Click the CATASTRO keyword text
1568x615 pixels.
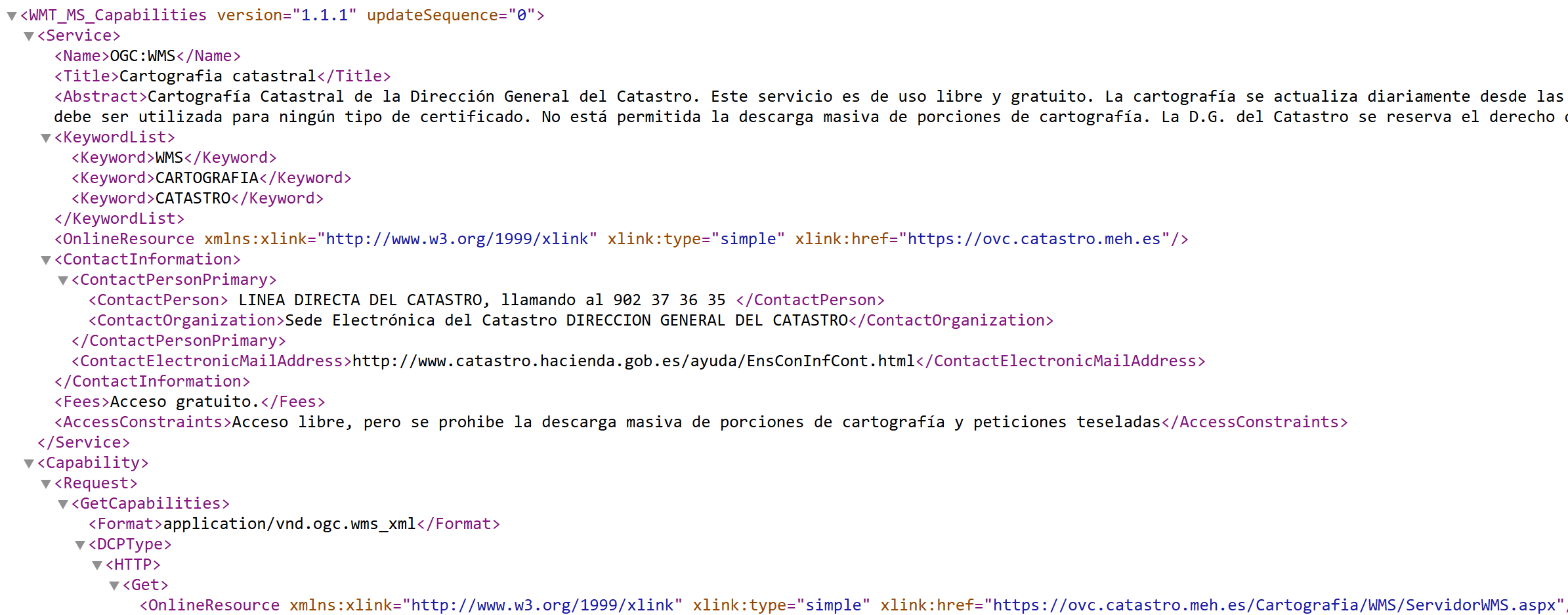point(193,198)
